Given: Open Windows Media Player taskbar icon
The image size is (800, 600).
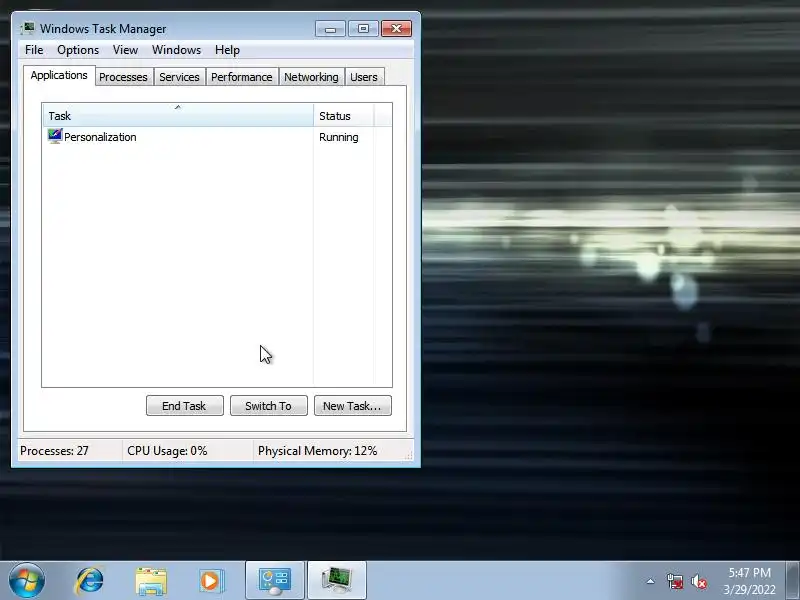Looking at the screenshot, I should pyautogui.click(x=211, y=581).
